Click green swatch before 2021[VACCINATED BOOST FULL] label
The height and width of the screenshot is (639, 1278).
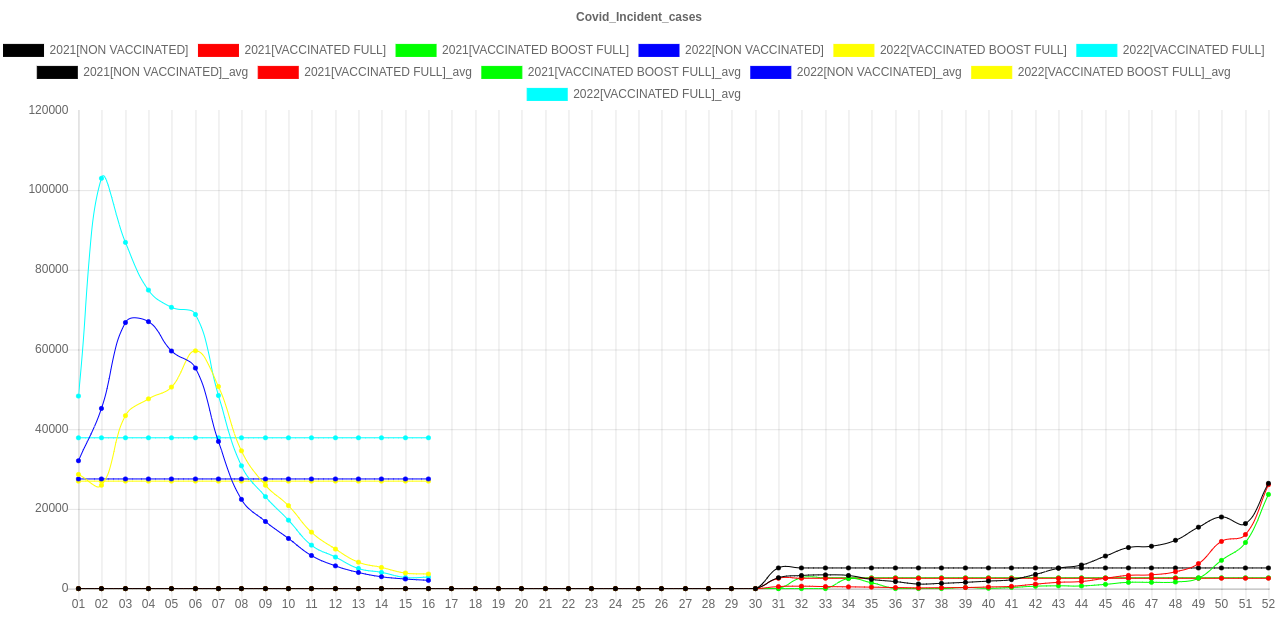point(416,50)
